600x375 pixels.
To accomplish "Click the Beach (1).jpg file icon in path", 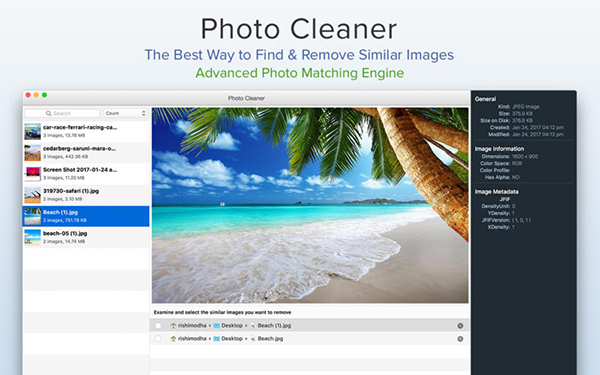I will pyautogui.click(x=253, y=326).
